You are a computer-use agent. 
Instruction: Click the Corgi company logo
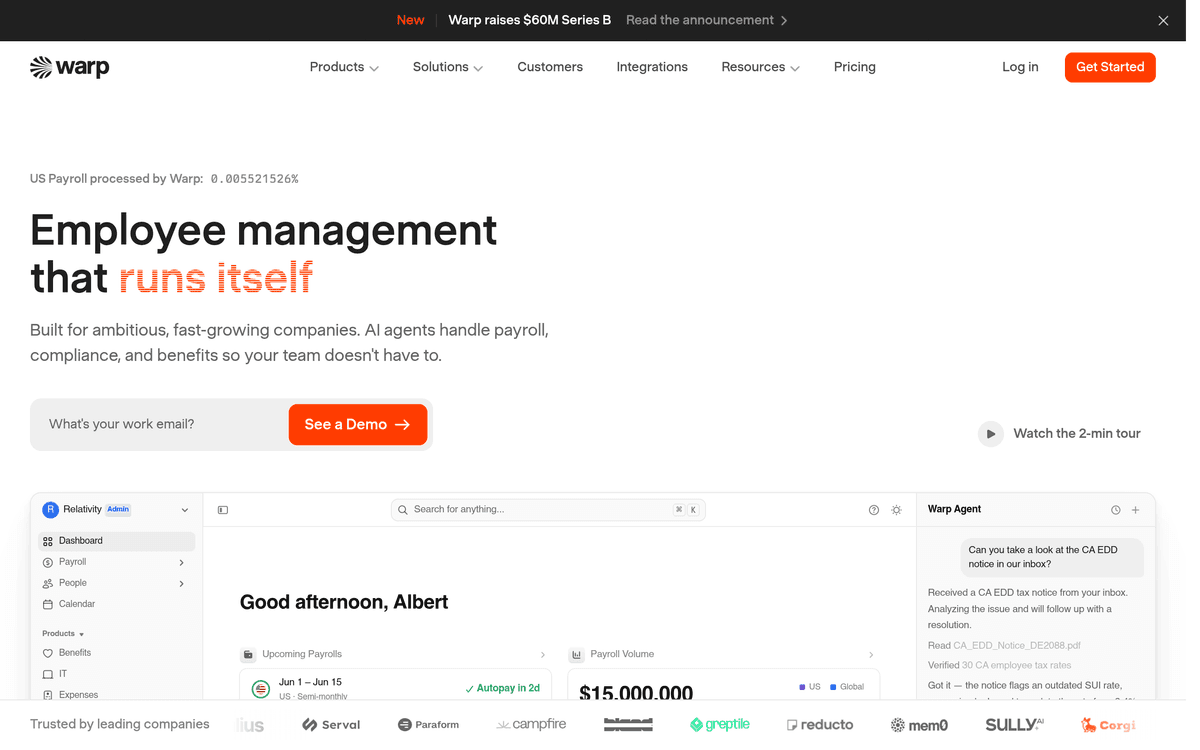(1108, 725)
